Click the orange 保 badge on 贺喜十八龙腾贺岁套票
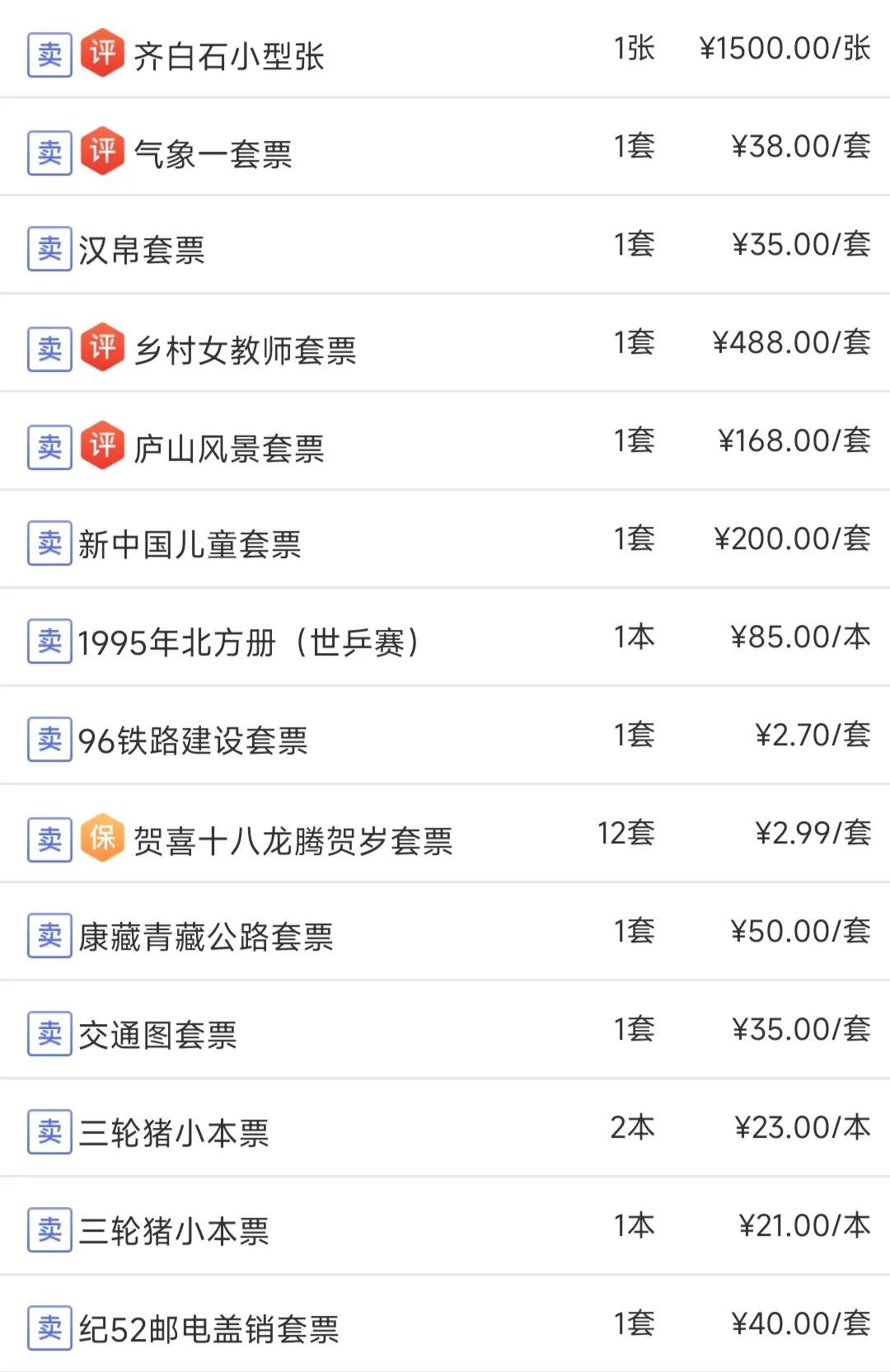This screenshot has width=890, height=1372. 102,839
